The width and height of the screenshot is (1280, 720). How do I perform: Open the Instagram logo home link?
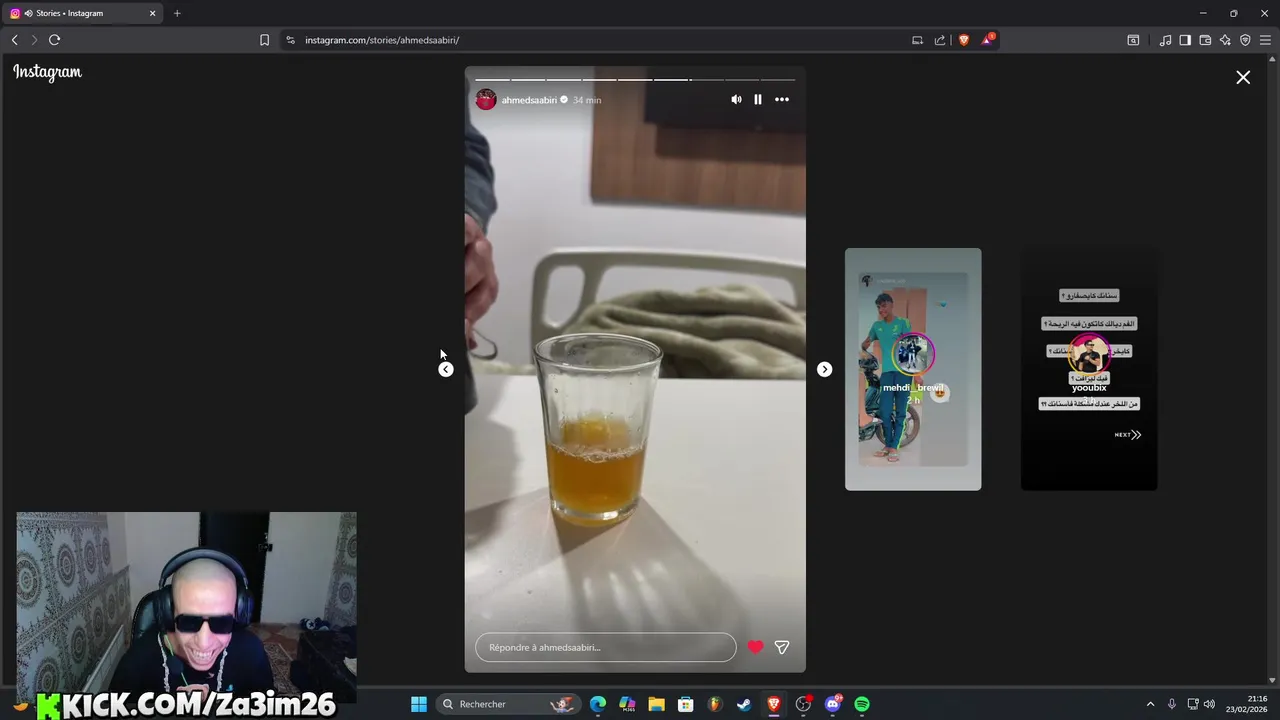(x=47, y=72)
